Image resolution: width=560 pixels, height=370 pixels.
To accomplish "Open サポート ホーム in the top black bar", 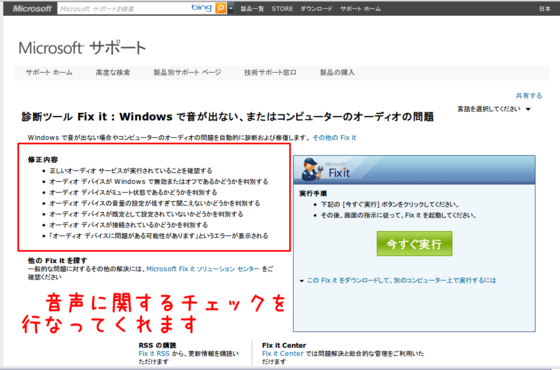I will (360, 9).
